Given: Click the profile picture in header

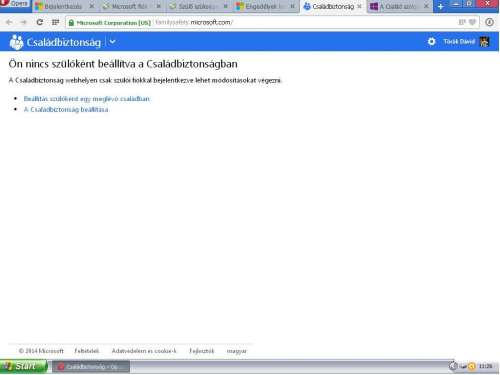Looking at the screenshot, I should click(484, 42).
